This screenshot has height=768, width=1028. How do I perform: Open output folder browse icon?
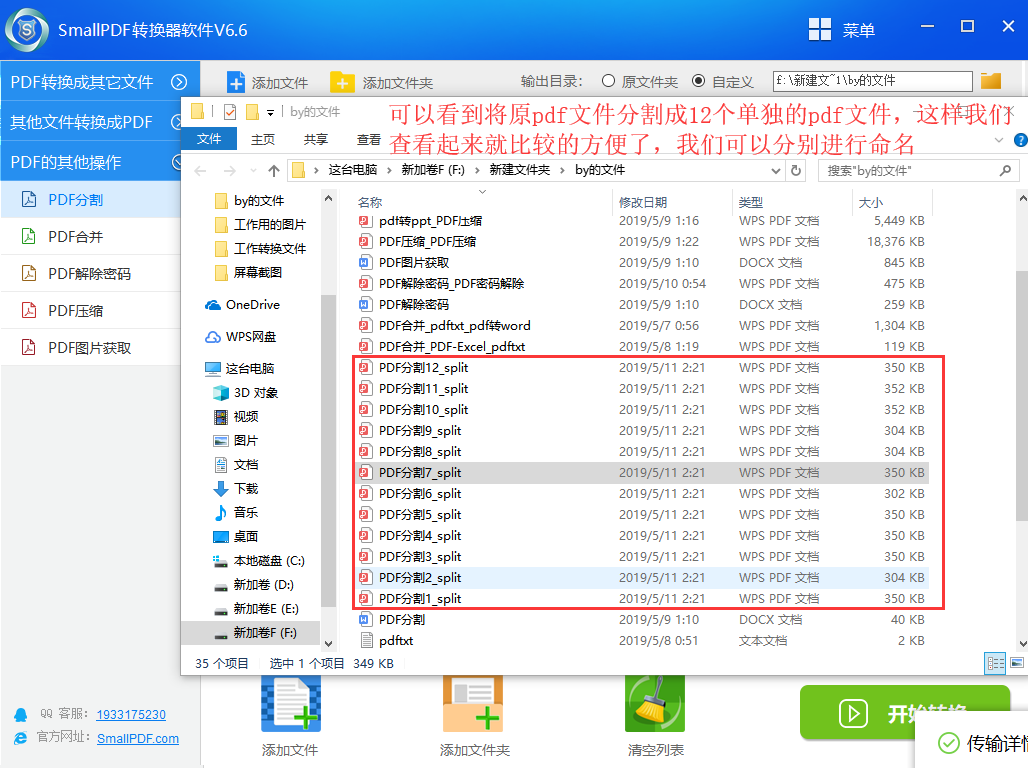pyautogui.click(x=991, y=81)
